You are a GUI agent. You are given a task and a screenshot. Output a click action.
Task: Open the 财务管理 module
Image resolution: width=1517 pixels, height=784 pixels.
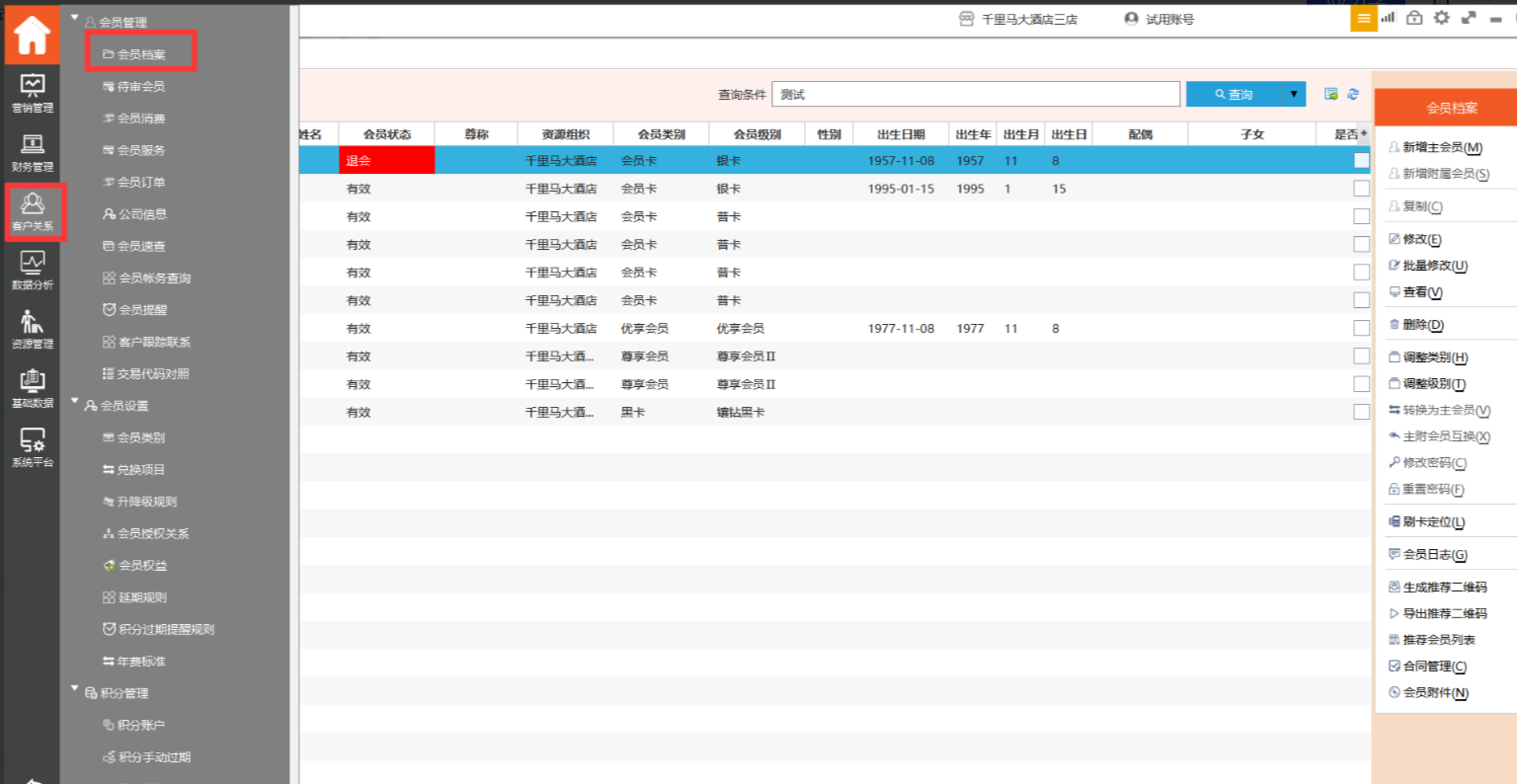pyautogui.click(x=33, y=153)
